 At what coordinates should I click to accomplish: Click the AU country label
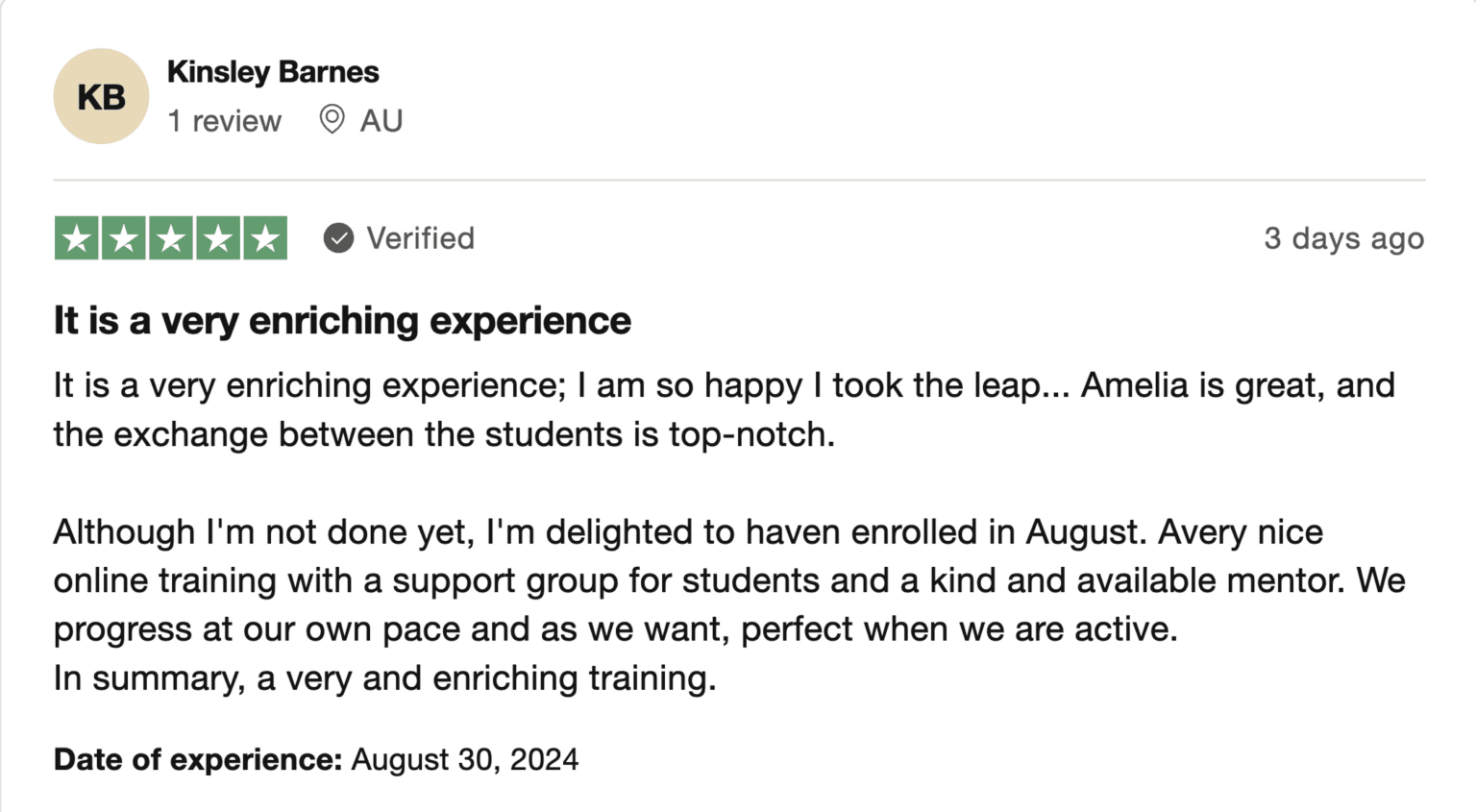(x=381, y=121)
